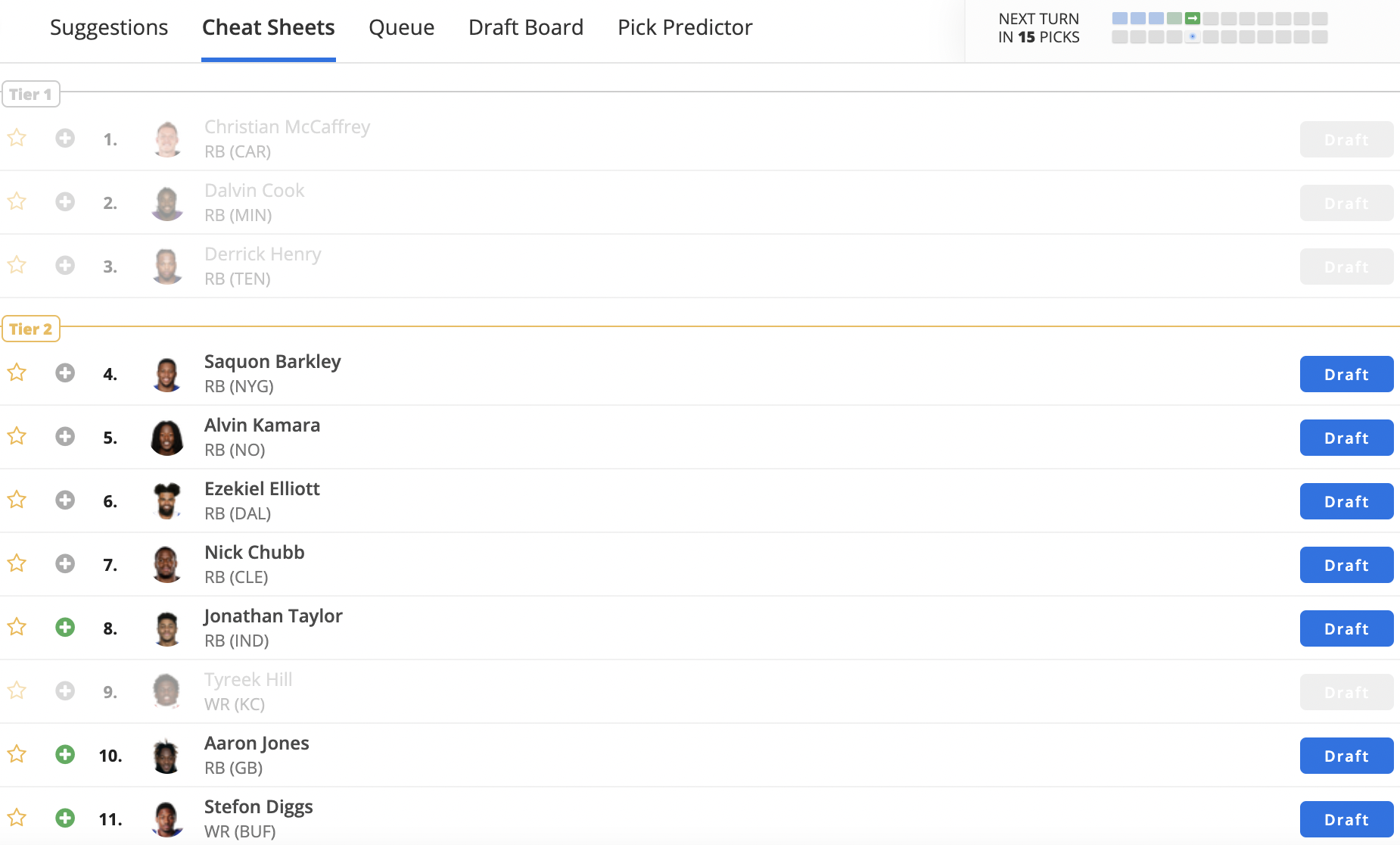Queue Ezekiel Elliott using the plus icon
The image size is (1400, 845).
pos(65,500)
